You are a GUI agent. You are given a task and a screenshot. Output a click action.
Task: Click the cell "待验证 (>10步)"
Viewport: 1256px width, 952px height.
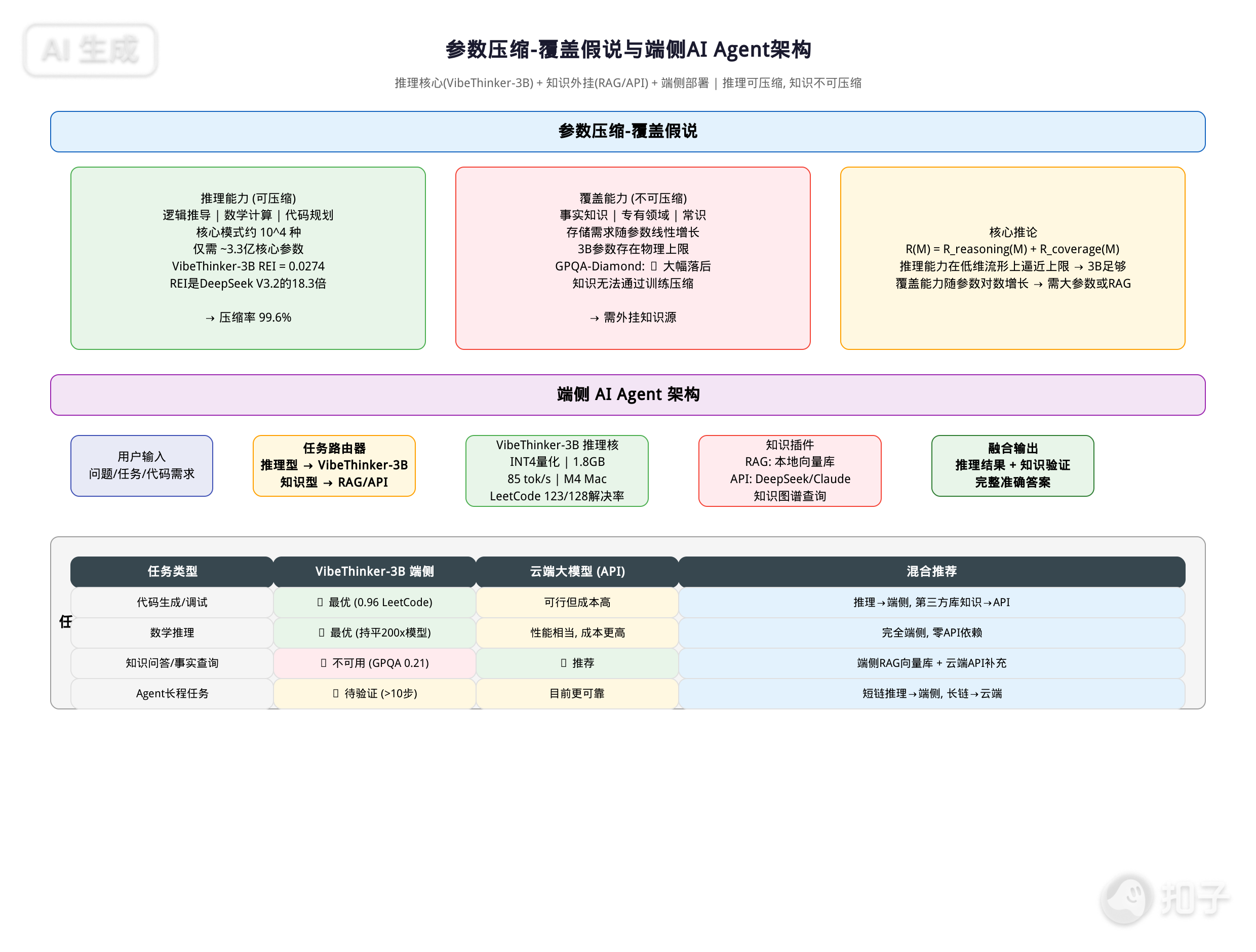tap(375, 694)
